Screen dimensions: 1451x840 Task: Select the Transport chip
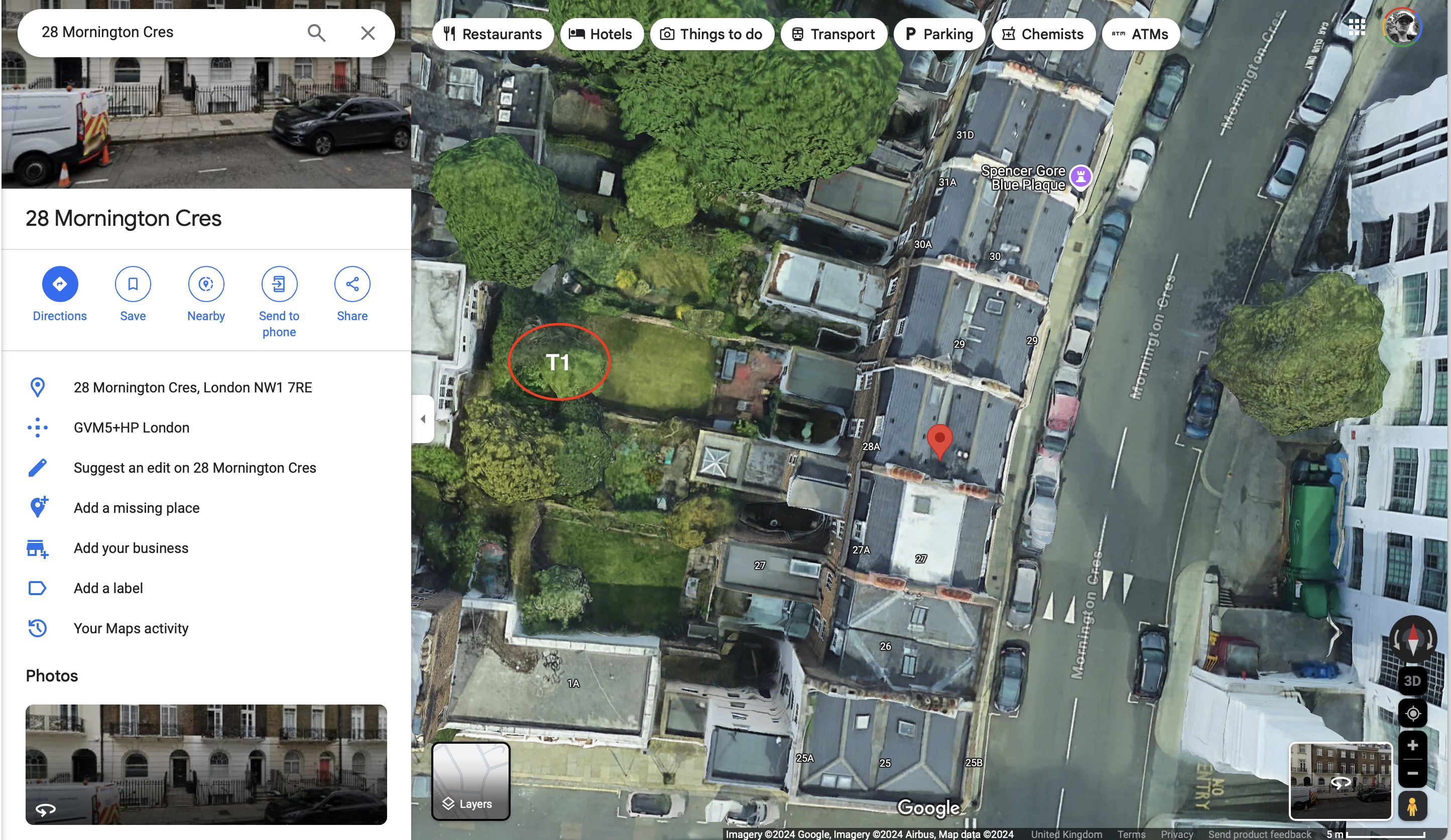click(x=833, y=34)
